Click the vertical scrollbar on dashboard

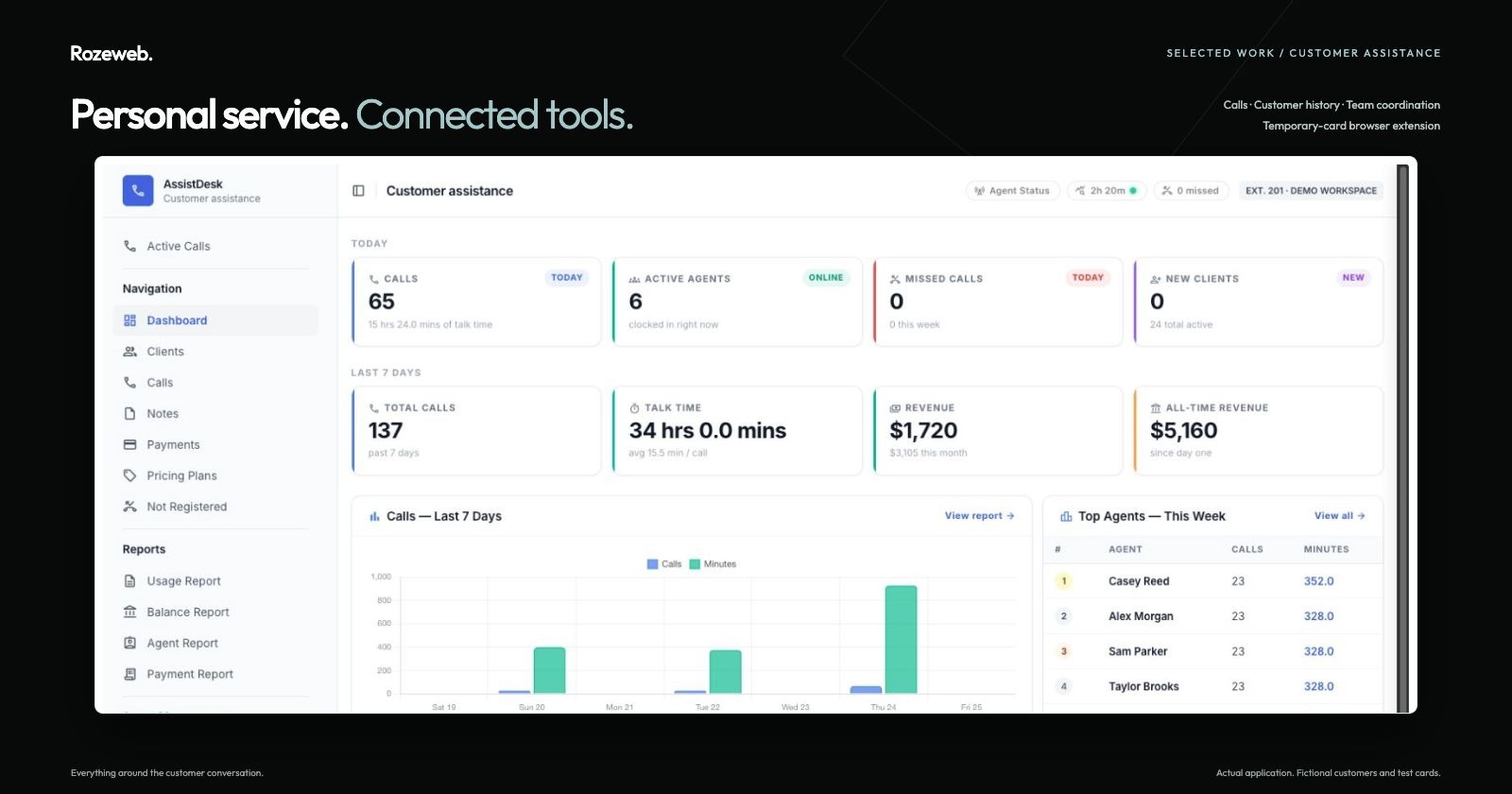point(1402,439)
